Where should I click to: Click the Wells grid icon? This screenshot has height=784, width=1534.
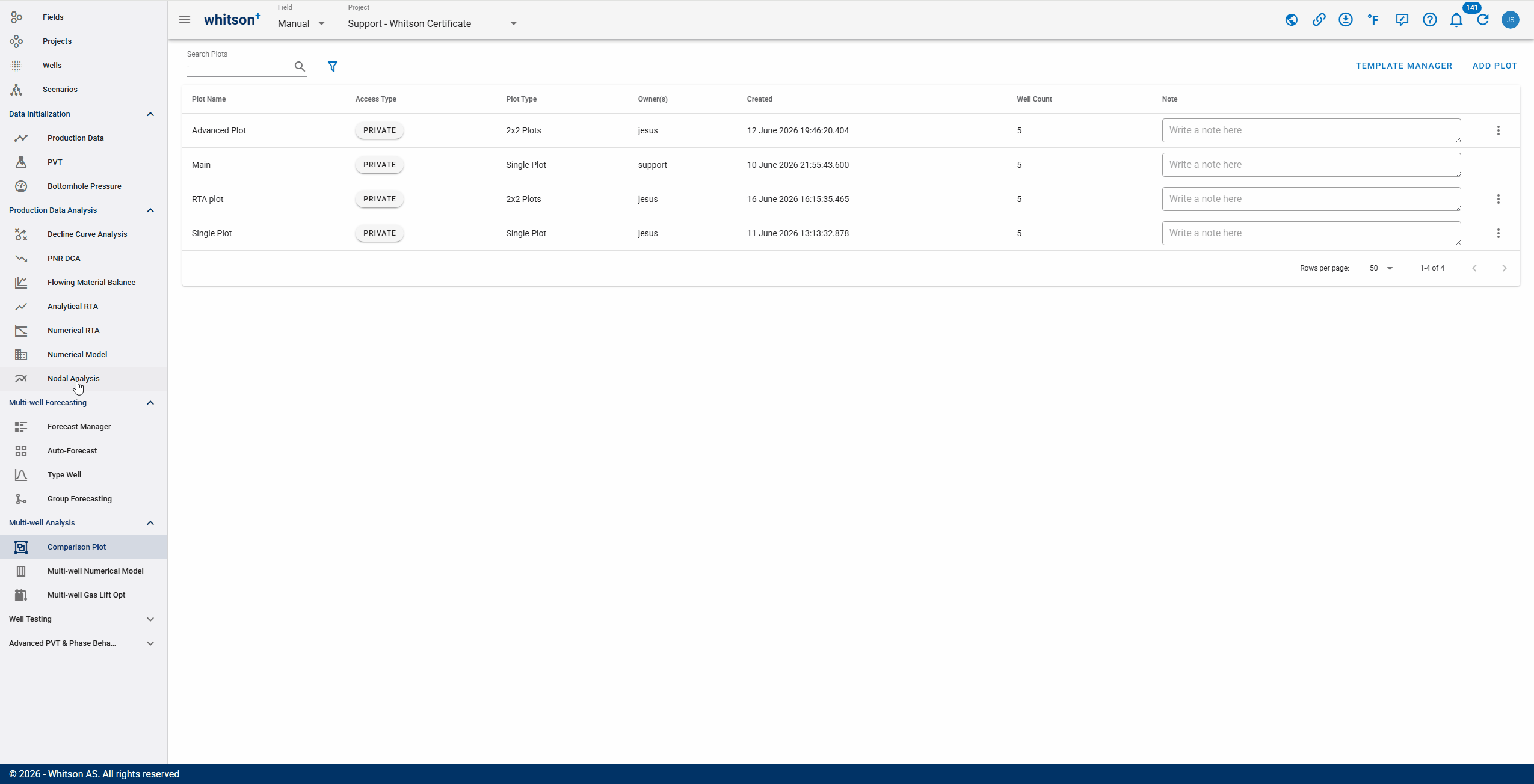coord(16,66)
